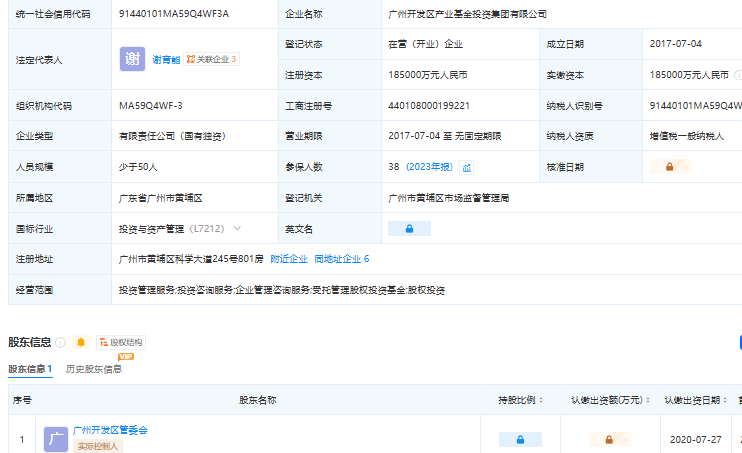Open shareholder 广州开发区管委会 link

(x=110, y=430)
